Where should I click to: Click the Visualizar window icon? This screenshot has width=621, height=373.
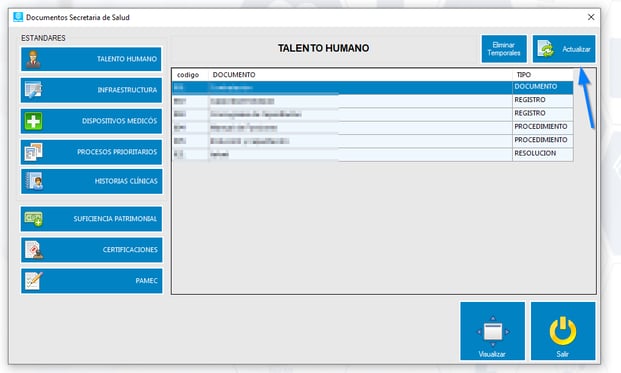click(x=493, y=331)
